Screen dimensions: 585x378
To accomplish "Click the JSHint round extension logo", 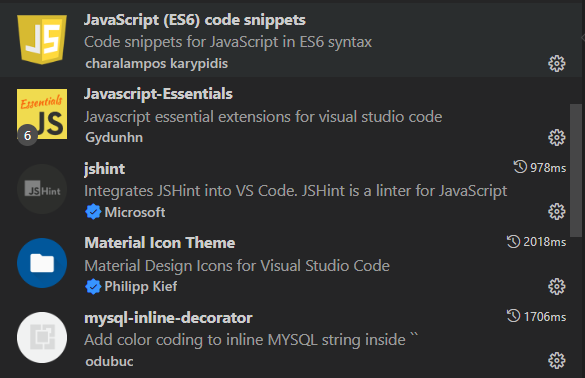I will (x=42, y=189).
